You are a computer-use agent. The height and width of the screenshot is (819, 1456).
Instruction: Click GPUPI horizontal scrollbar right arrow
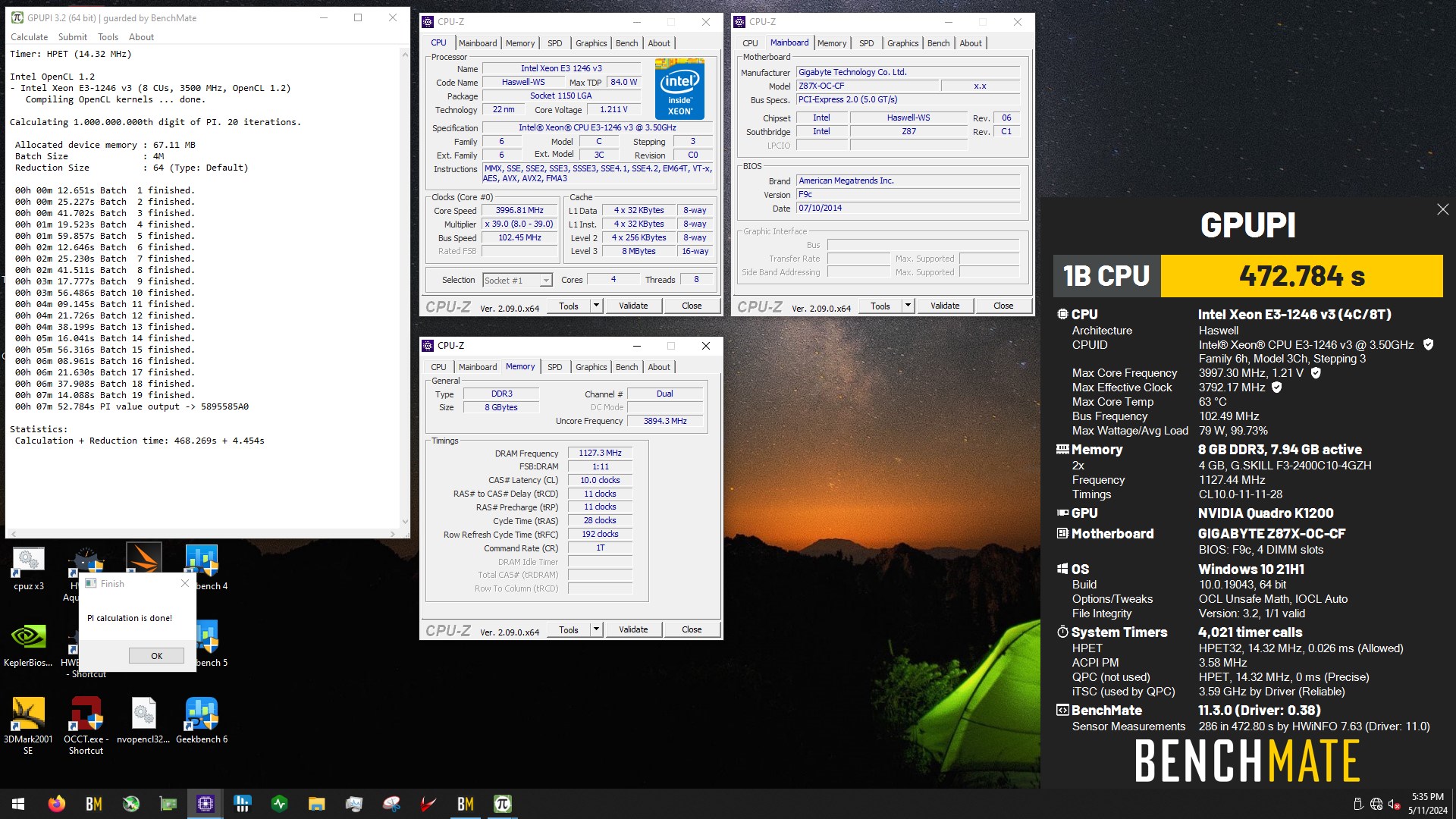pos(393,534)
